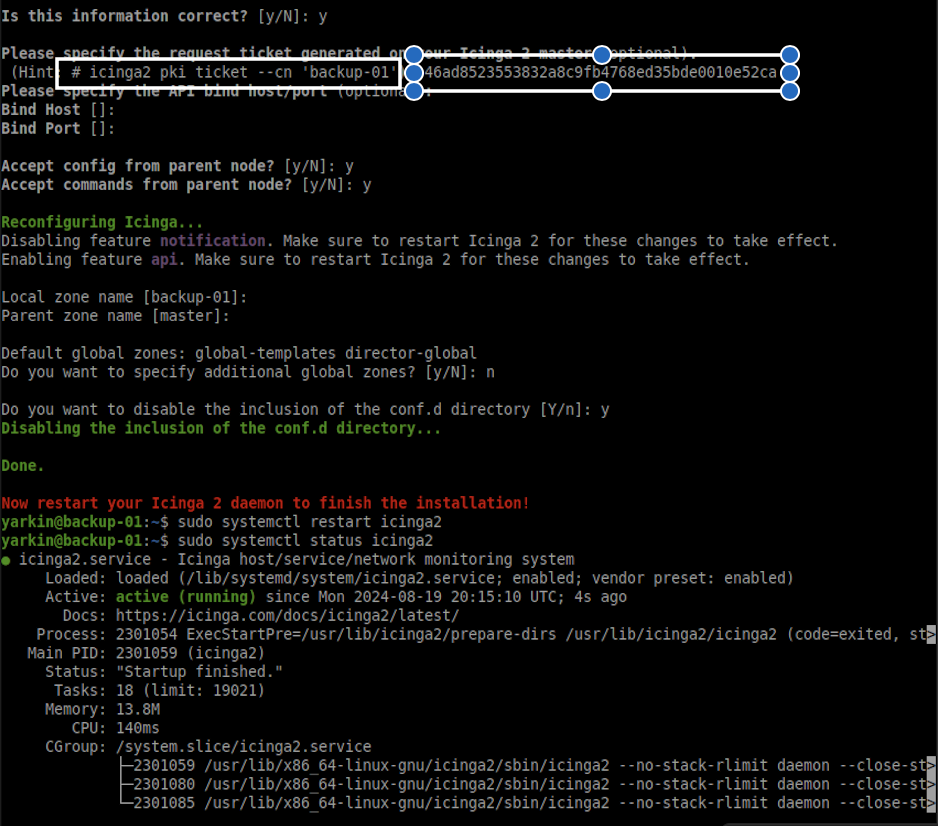This screenshot has width=938, height=826.
Task: Click the bottom-middle selection resize handle
Action: (x=601, y=91)
